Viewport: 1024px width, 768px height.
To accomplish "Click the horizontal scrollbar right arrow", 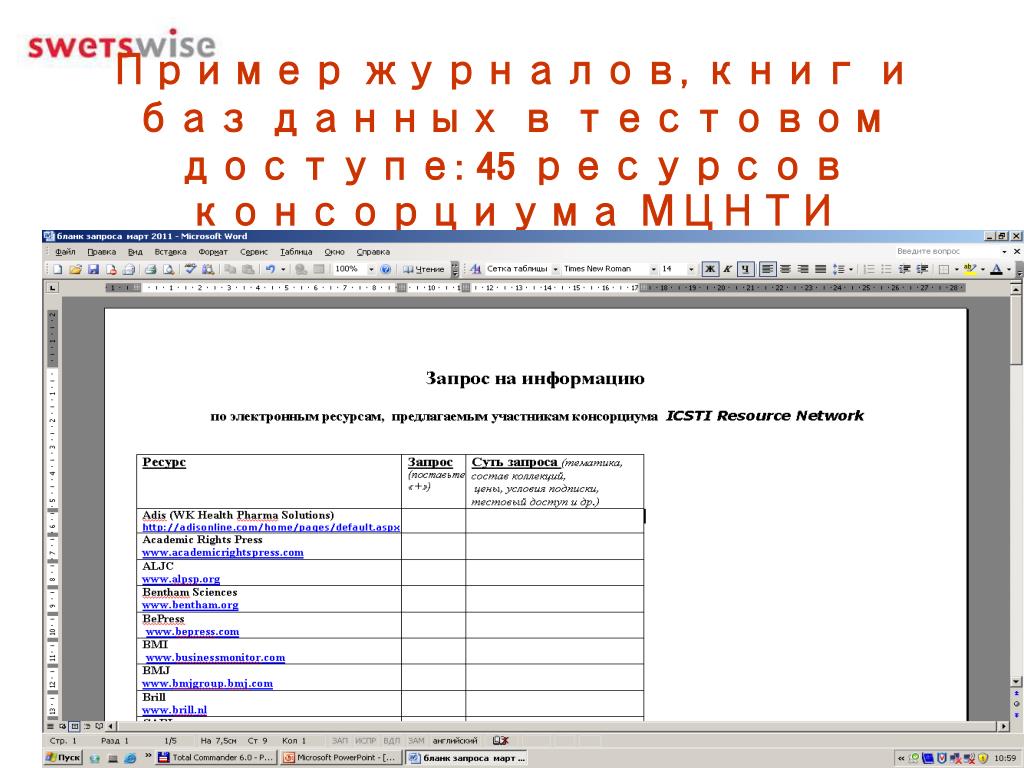I will [x=1004, y=726].
